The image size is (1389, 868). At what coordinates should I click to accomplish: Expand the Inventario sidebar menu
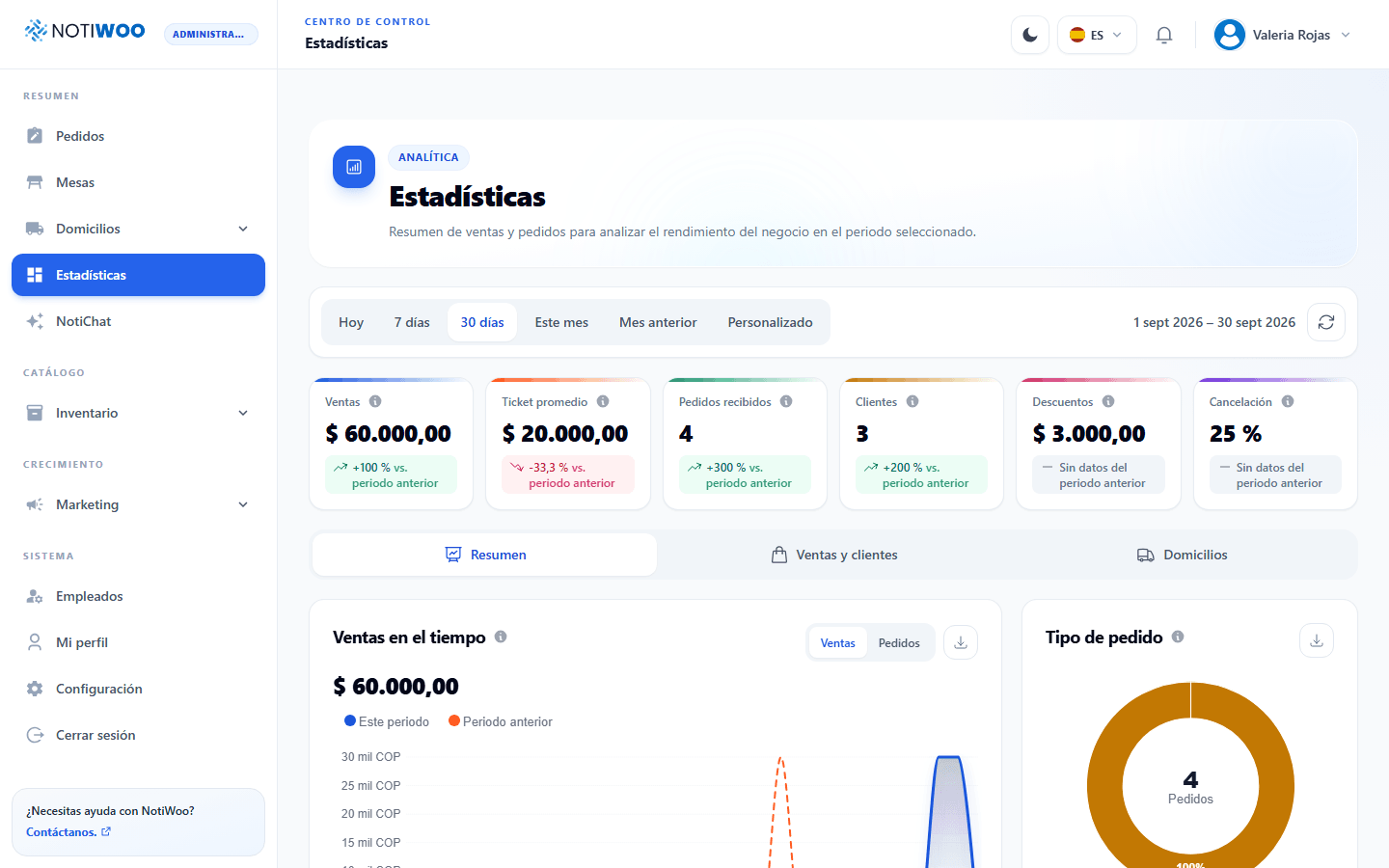138,413
